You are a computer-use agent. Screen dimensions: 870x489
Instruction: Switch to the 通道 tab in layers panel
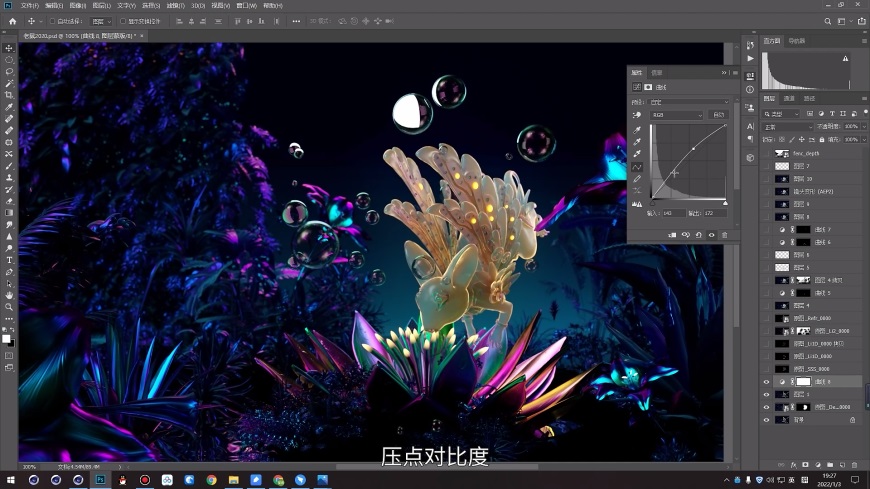(789, 98)
